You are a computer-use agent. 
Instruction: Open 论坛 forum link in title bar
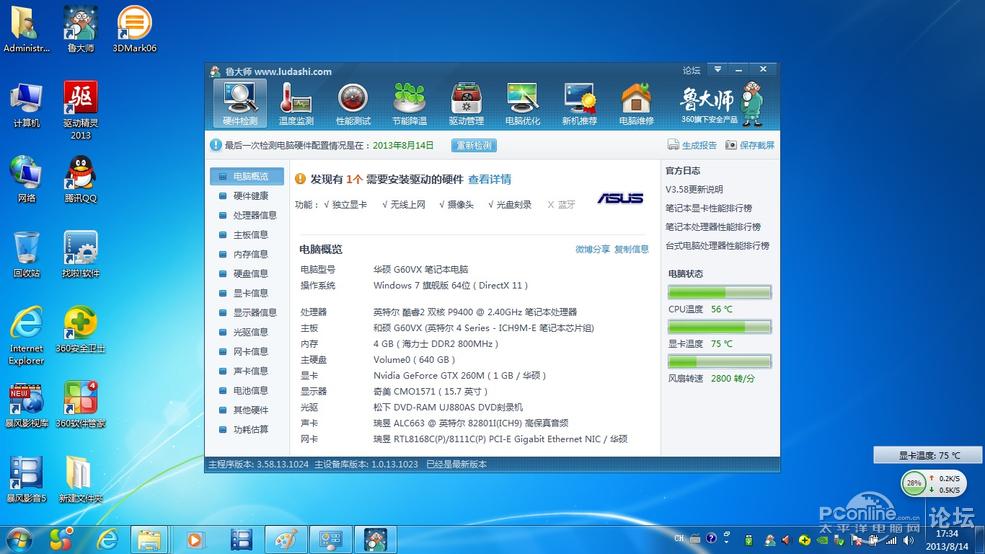click(x=691, y=70)
